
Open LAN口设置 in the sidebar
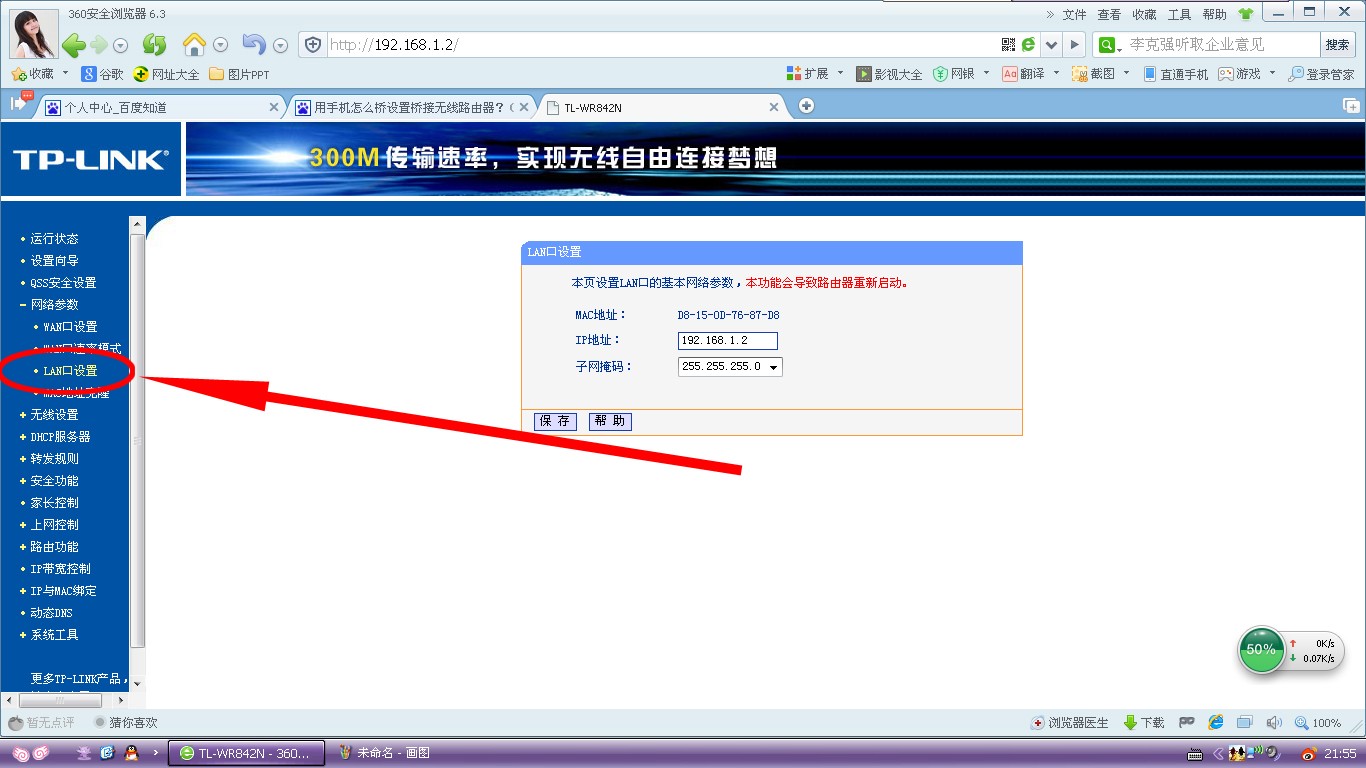(70, 370)
